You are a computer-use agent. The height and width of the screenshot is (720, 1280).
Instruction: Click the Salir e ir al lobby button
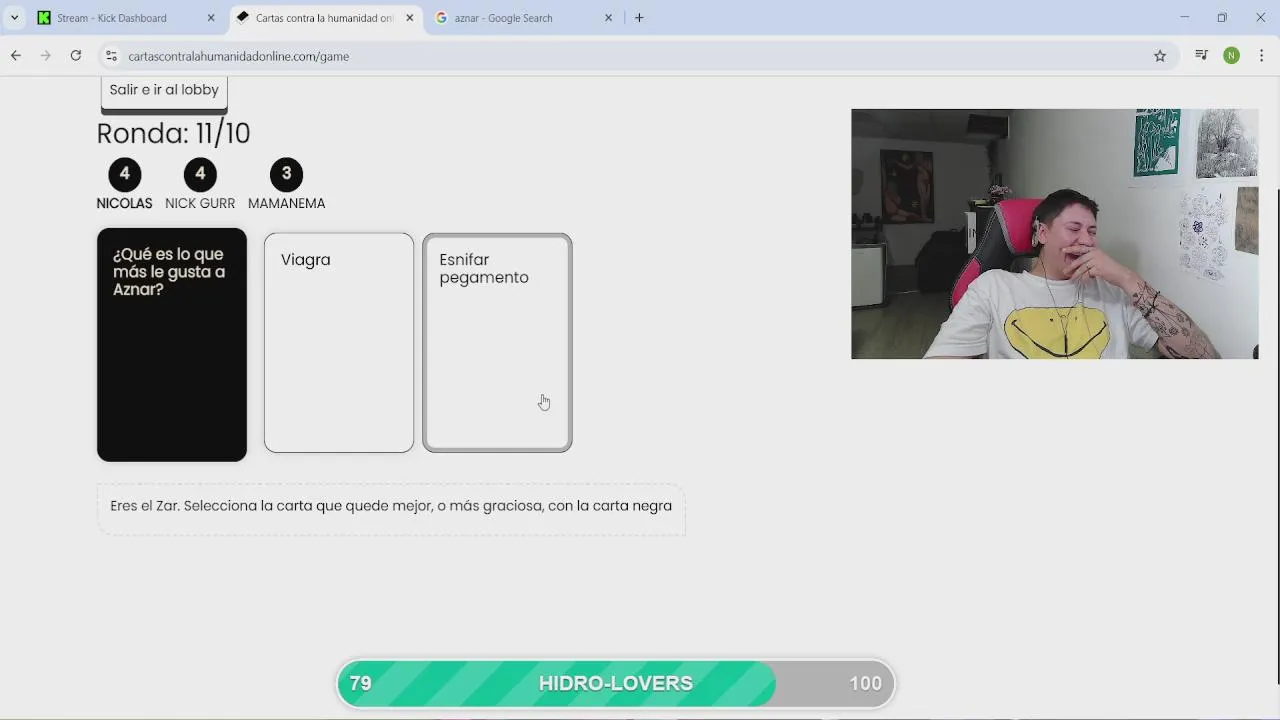click(164, 91)
